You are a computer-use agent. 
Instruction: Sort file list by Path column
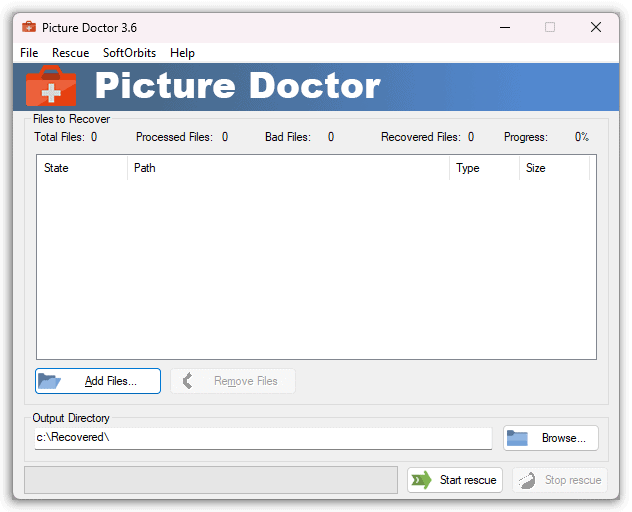coord(289,168)
